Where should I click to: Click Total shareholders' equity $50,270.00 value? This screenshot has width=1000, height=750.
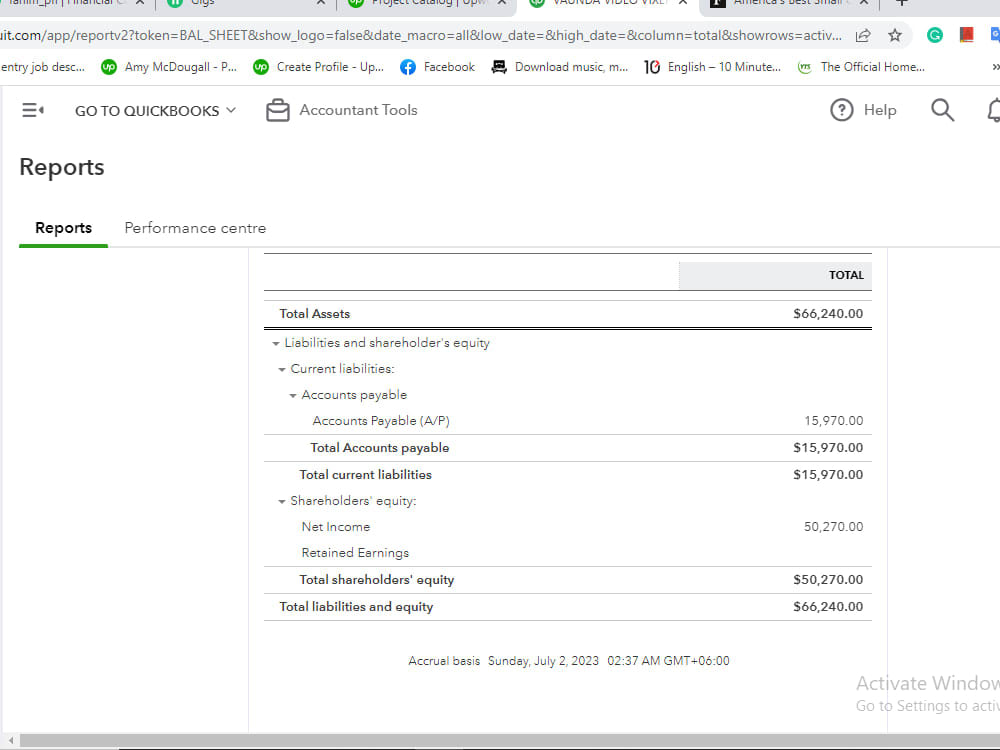(828, 580)
